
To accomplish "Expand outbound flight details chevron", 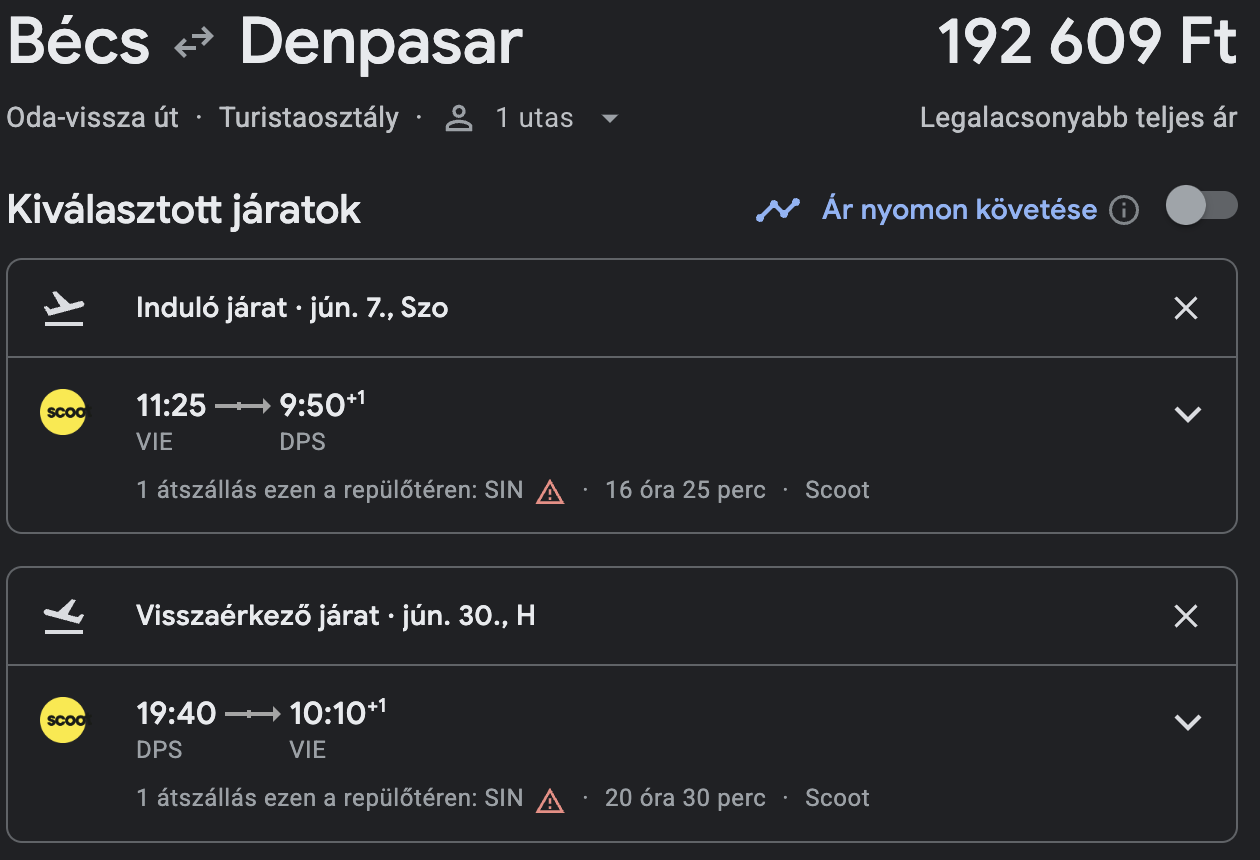I will pos(1187,414).
